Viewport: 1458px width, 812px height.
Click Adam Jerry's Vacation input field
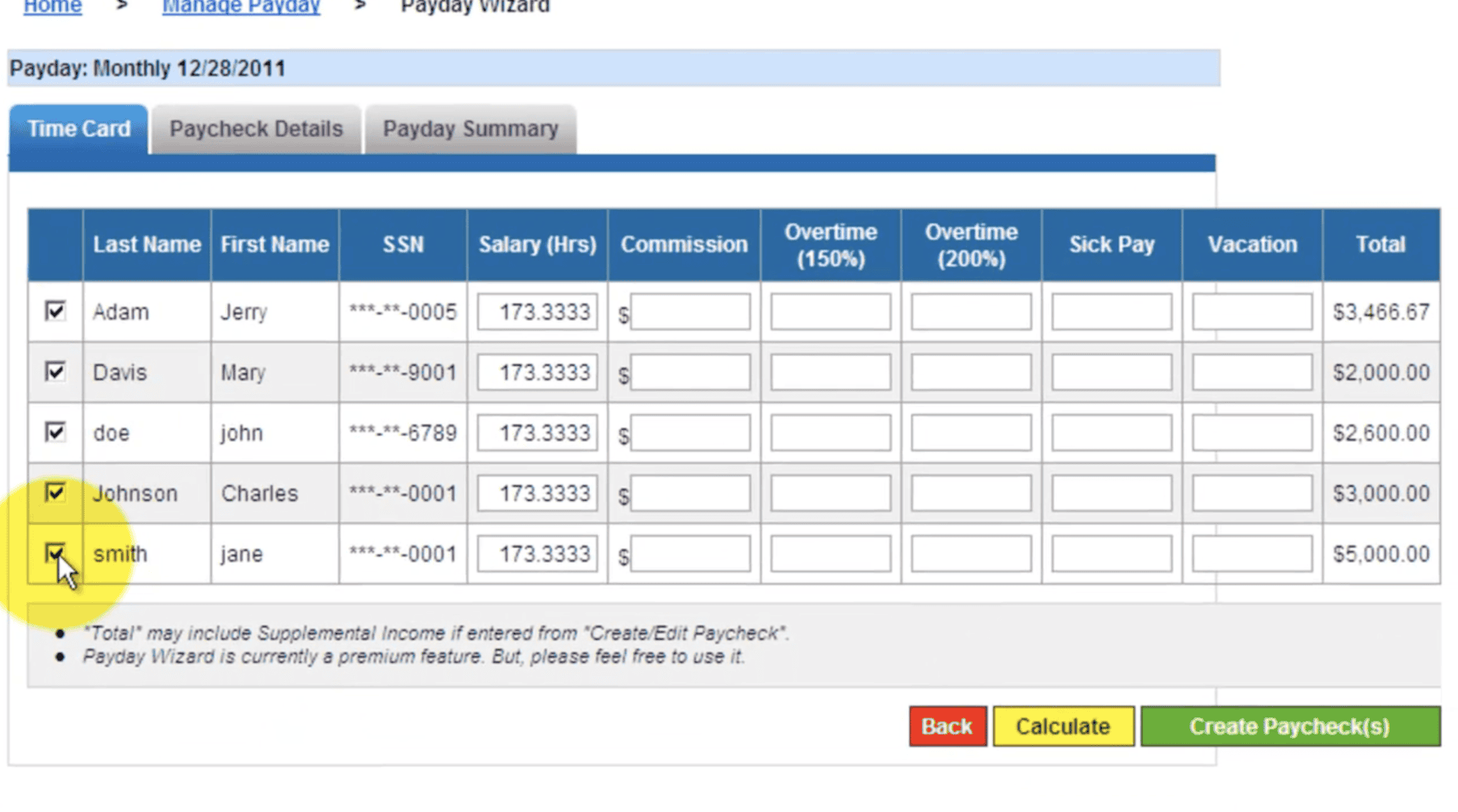(1251, 311)
